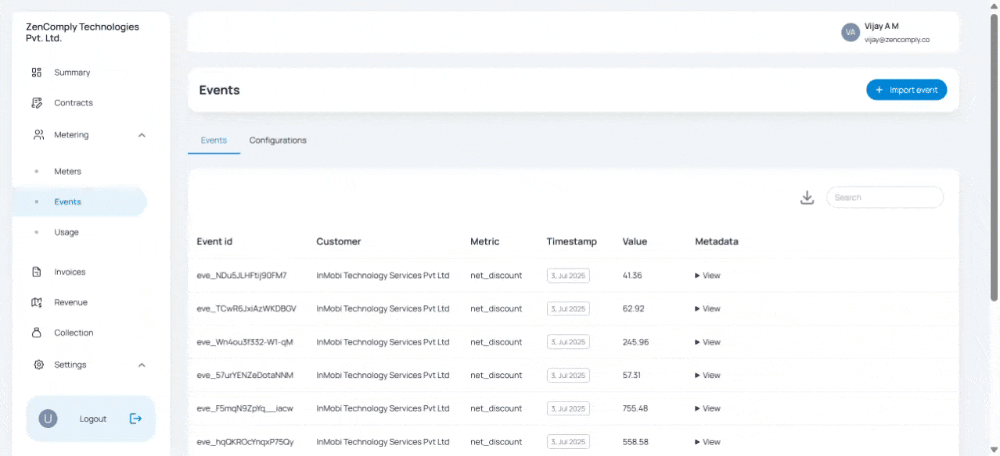Click the vijay@zencomply.co email text
The height and width of the screenshot is (456, 1000).
click(897, 40)
